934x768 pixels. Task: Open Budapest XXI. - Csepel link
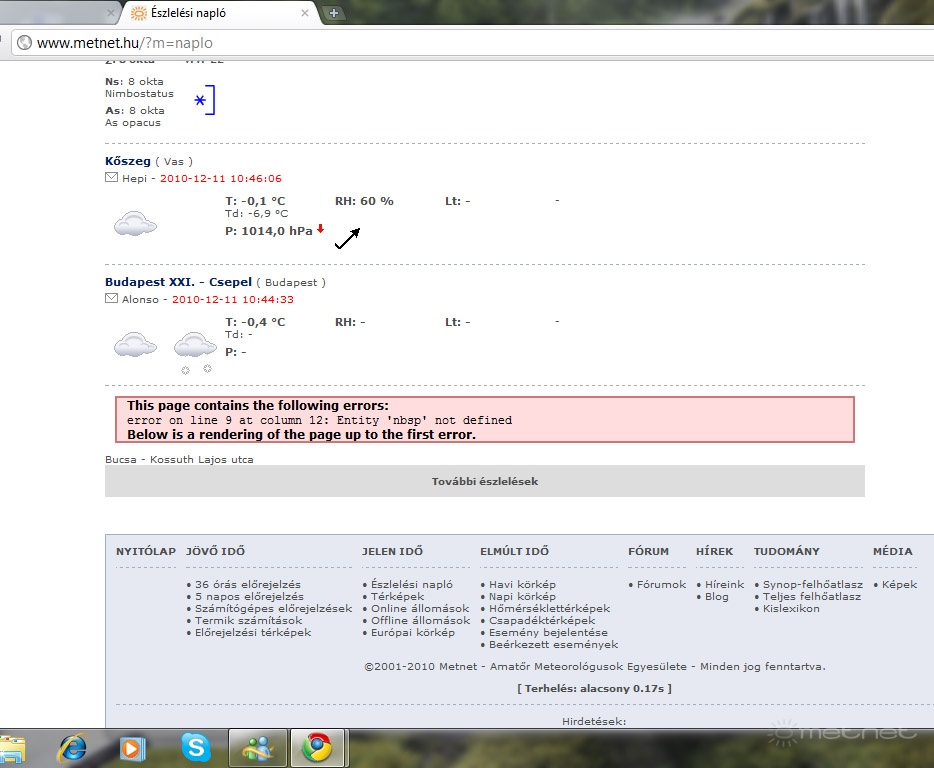[178, 282]
